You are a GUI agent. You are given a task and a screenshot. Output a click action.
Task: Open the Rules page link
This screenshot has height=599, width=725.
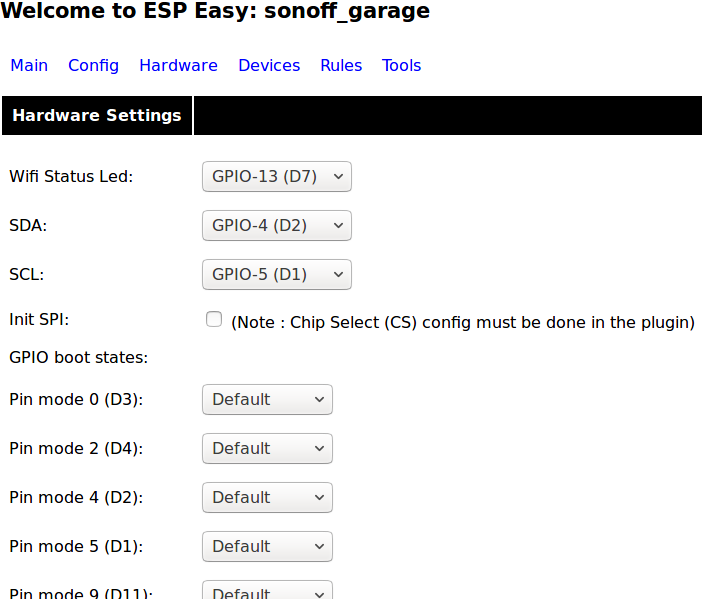341,66
